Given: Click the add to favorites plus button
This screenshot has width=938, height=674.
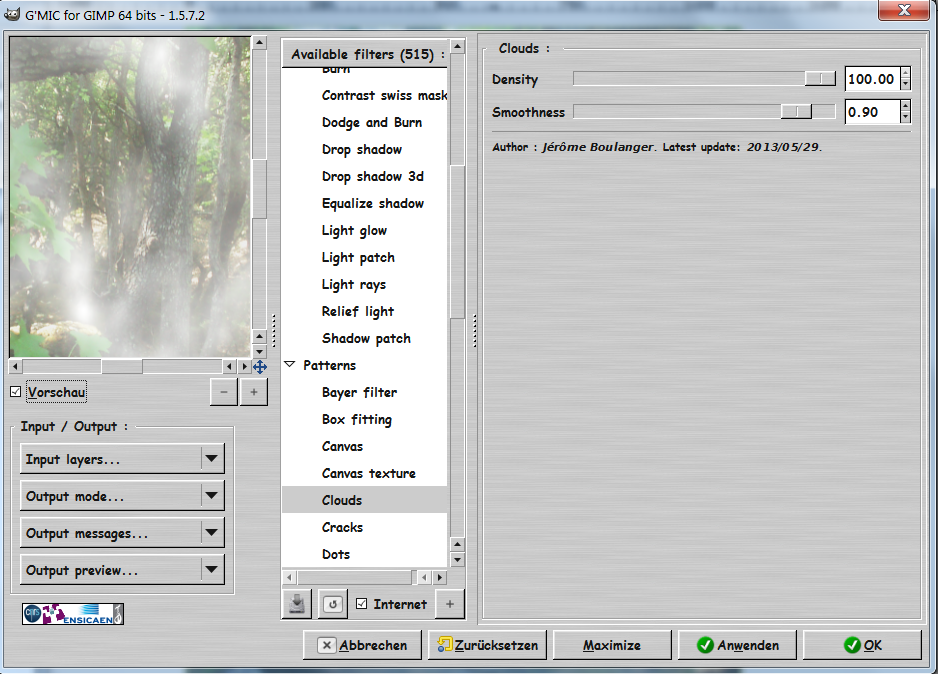Looking at the screenshot, I should (450, 604).
